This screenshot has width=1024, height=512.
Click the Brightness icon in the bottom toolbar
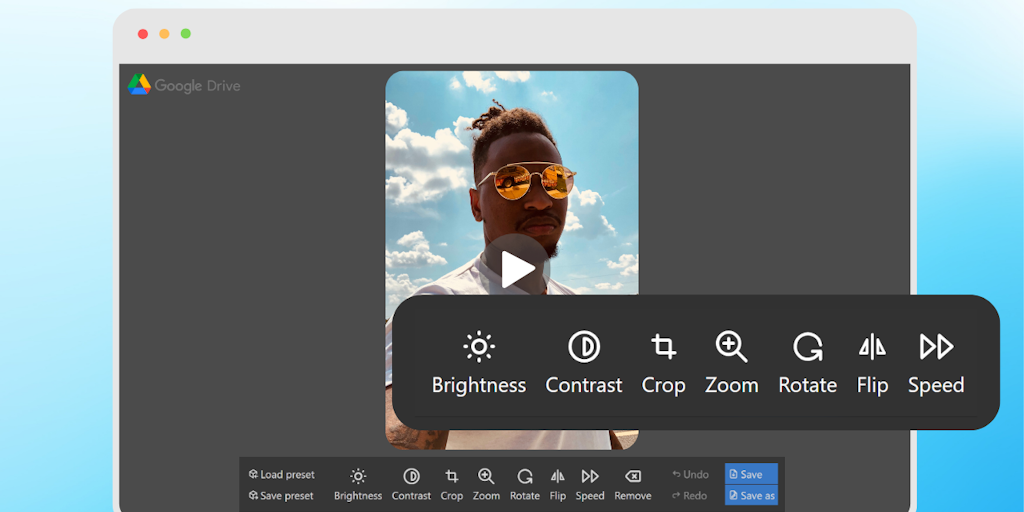tap(358, 477)
